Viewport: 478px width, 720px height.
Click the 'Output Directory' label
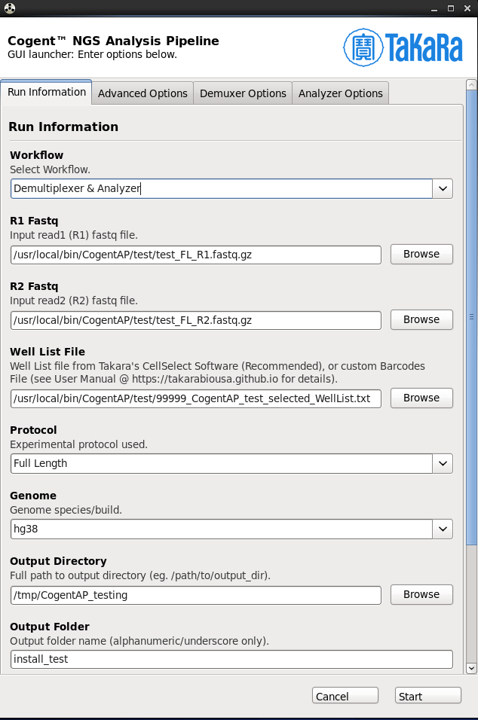tap(58, 561)
